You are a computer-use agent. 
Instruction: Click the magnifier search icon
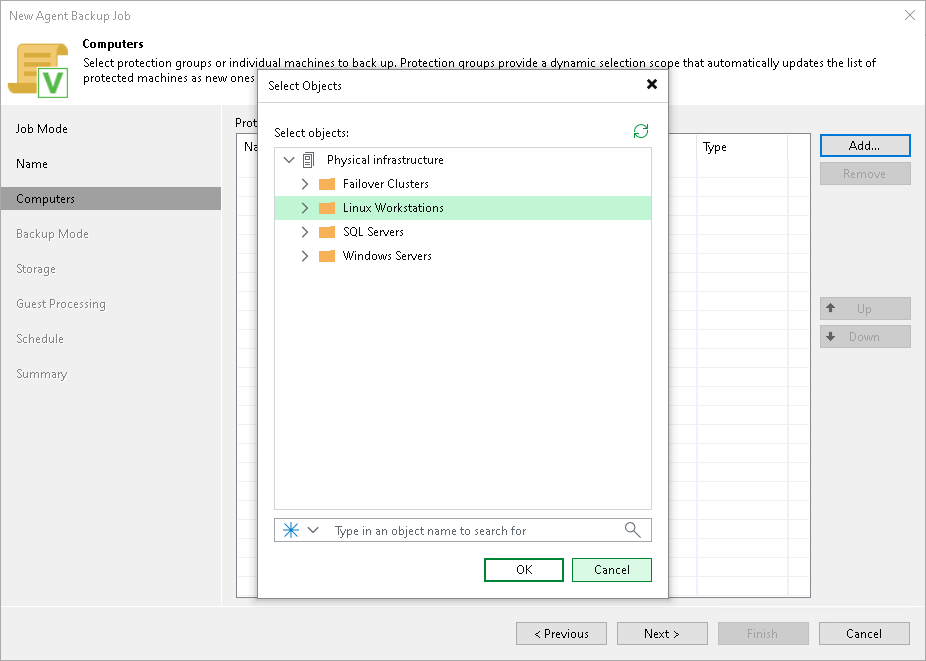pyautogui.click(x=632, y=530)
